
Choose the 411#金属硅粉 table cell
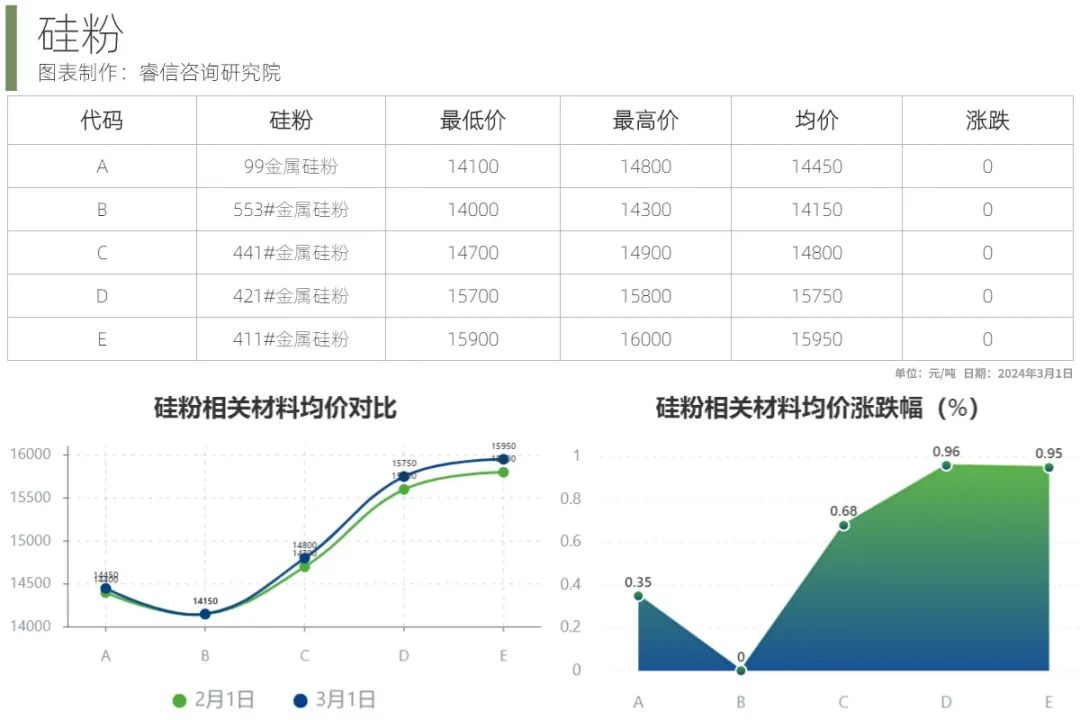(x=291, y=340)
